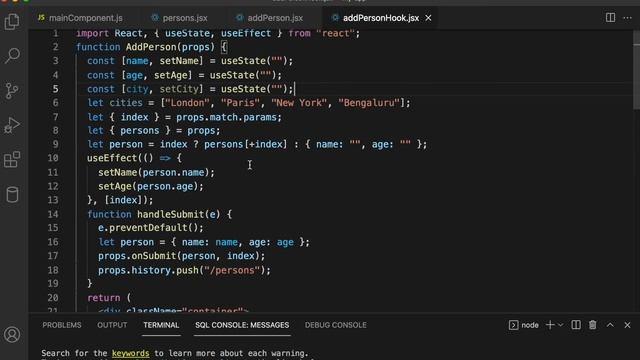Click "handleSubmit" function name
640x360 pixels.
170,214
